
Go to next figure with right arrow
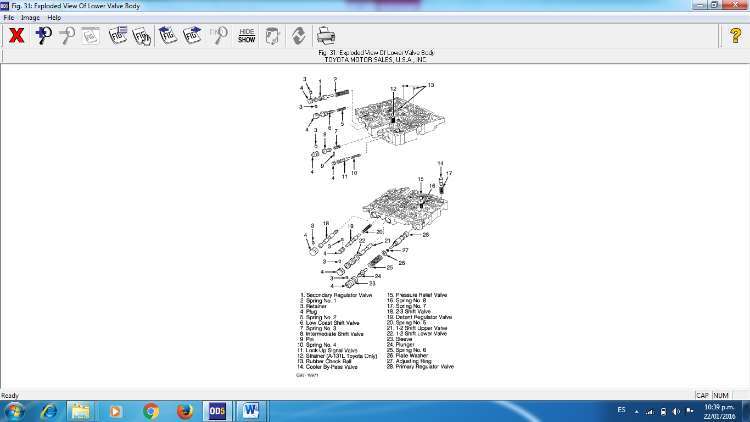pos(195,35)
